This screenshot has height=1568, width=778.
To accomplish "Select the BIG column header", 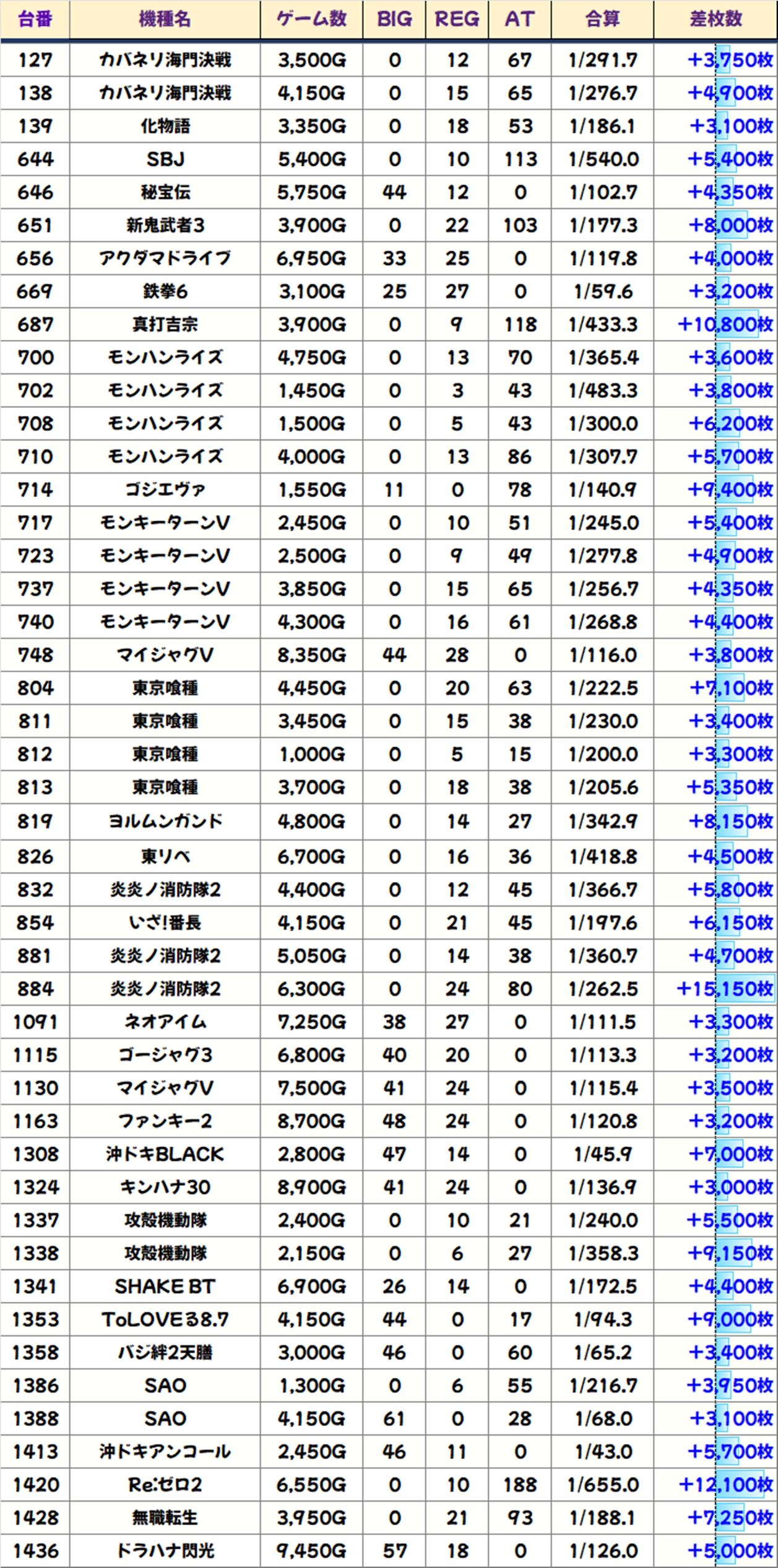I will click(x=394, y=19).
